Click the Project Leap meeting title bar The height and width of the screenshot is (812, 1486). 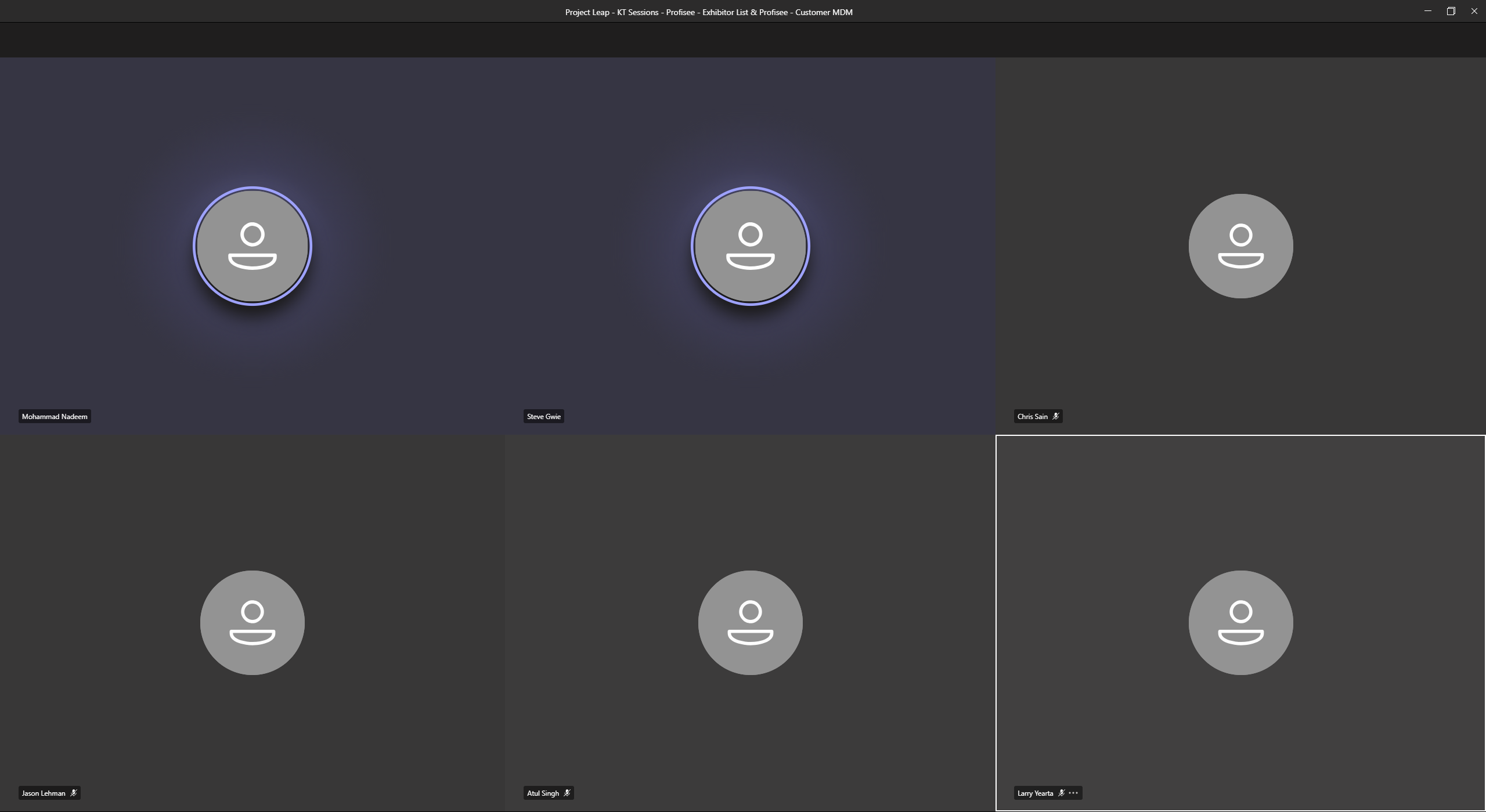pos(708,12)
